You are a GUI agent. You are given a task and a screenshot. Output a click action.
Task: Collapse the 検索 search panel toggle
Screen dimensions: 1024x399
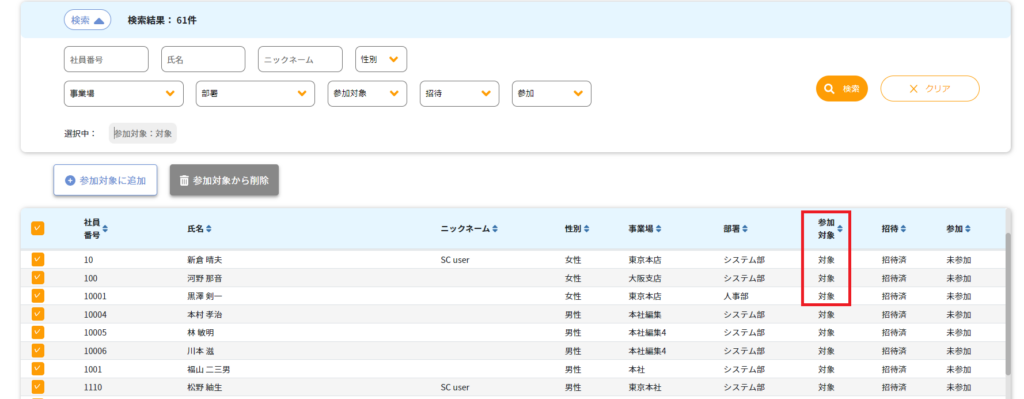88,20
